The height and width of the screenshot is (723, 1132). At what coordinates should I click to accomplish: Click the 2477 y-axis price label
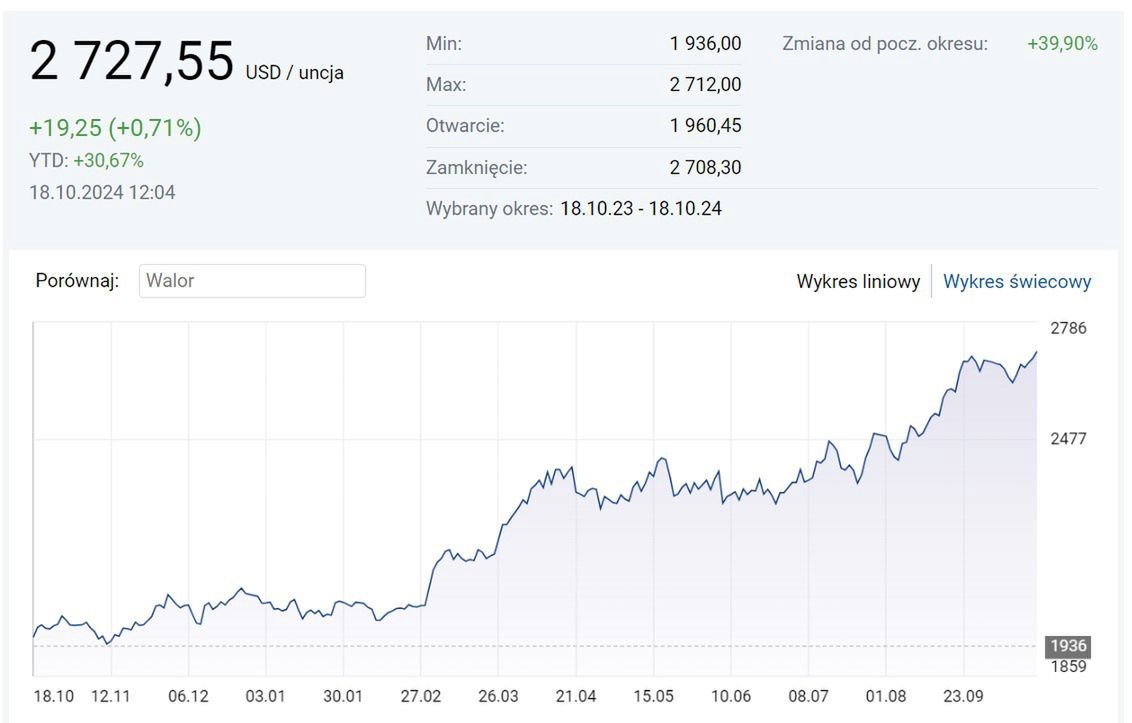(1068, 439)
